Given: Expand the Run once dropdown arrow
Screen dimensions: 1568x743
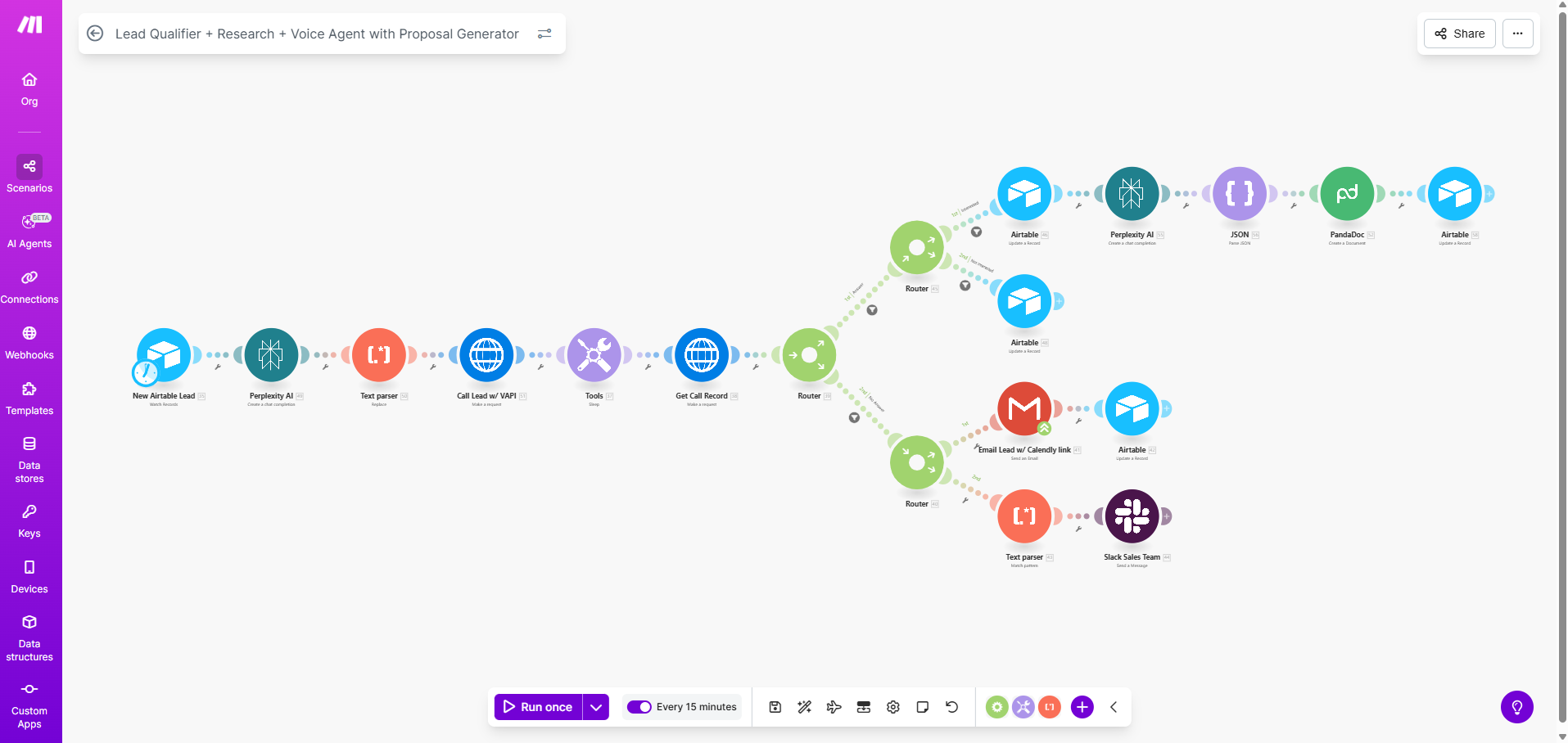Looking at the screenshot, I should [596, 707].
